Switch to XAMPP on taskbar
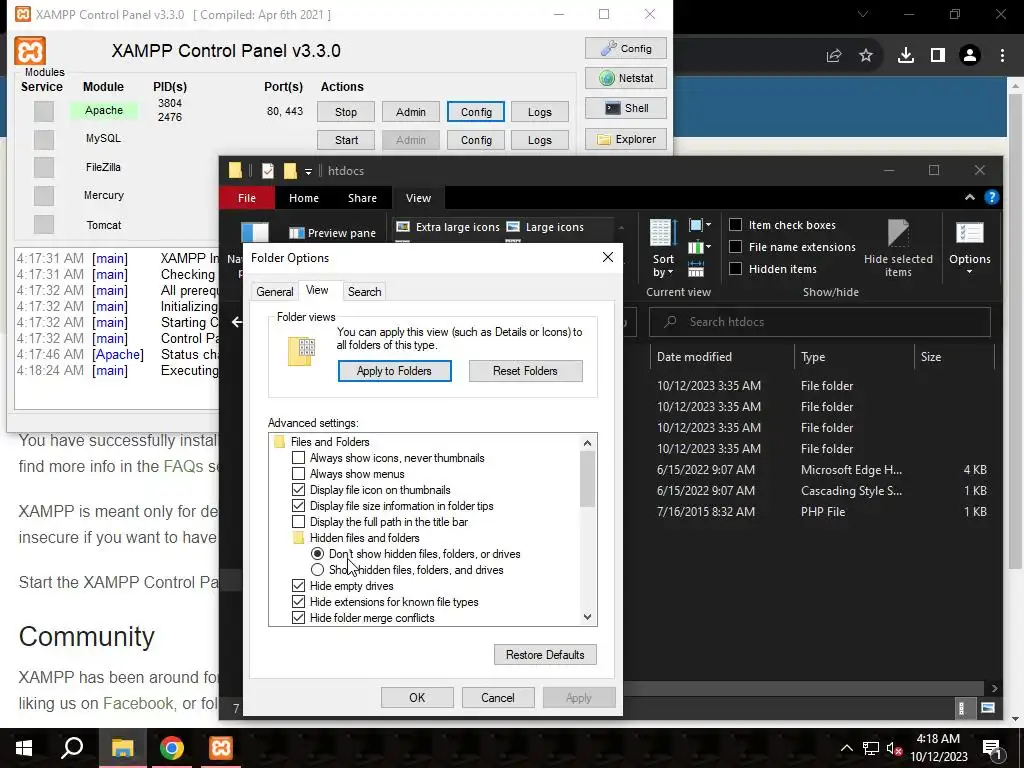 click(x=221, y=748)
